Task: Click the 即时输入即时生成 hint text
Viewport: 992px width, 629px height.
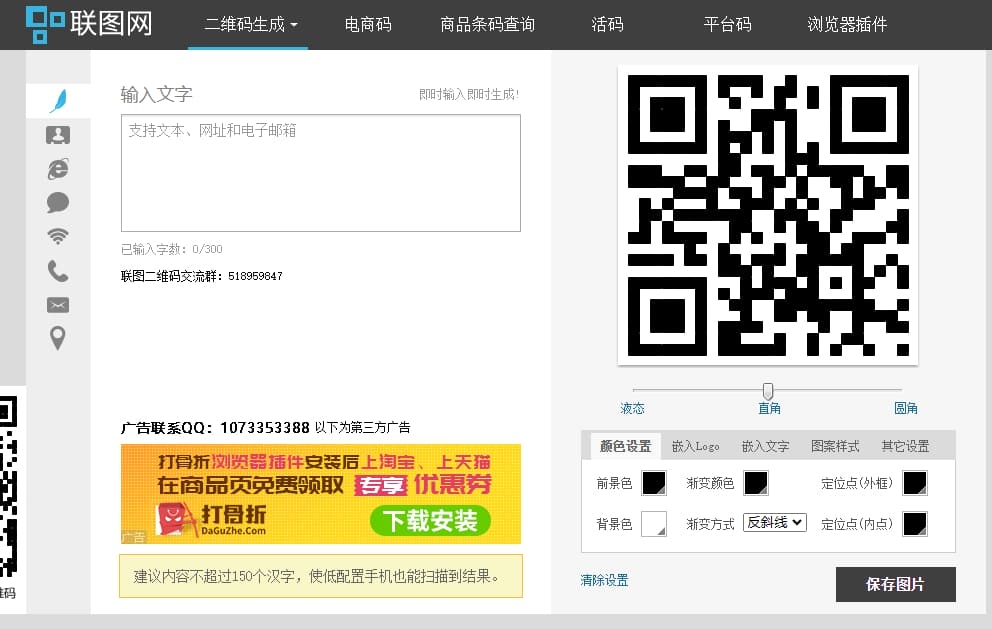Action: [x=469, y=94]
